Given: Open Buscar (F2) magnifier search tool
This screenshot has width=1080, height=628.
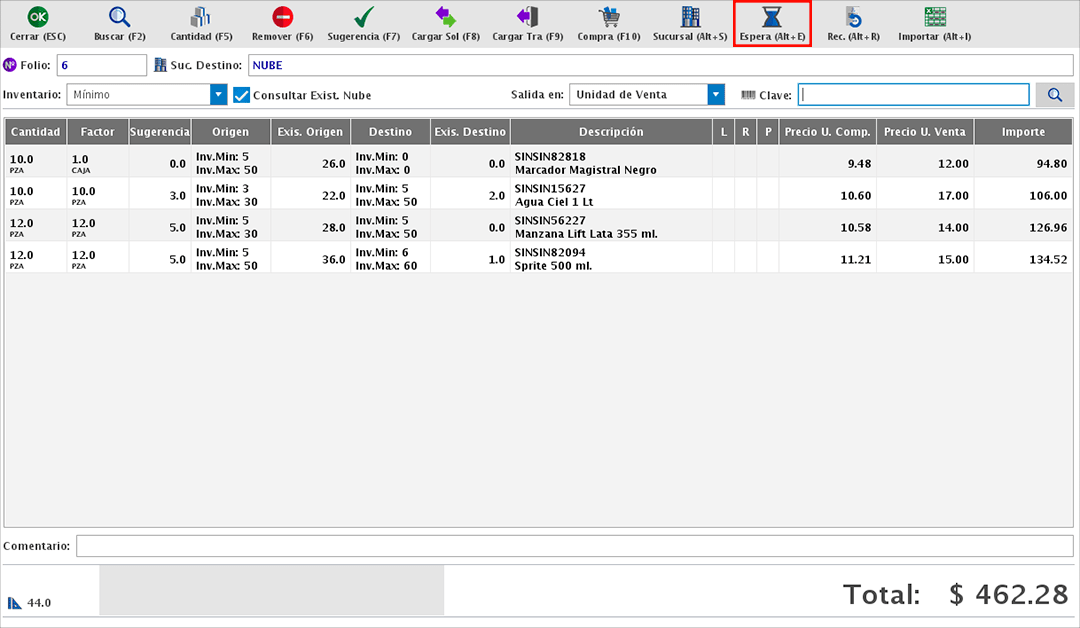Looking at the screenshot, I should 119,17.
